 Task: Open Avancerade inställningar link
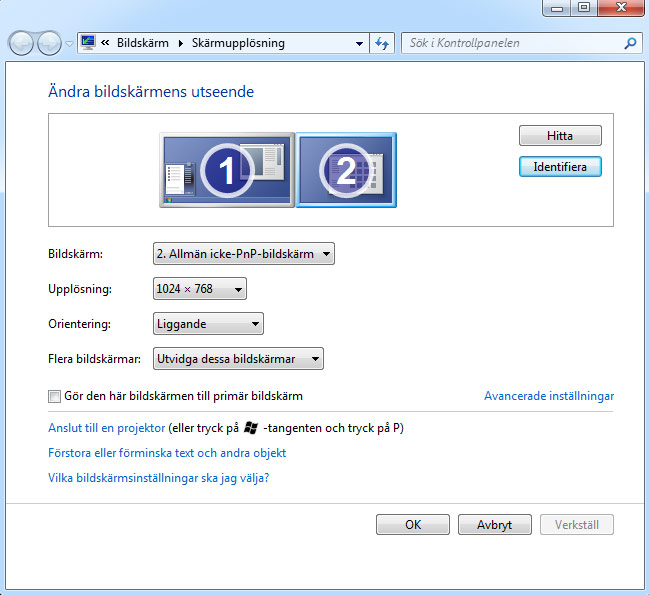(x=548, y=396)
